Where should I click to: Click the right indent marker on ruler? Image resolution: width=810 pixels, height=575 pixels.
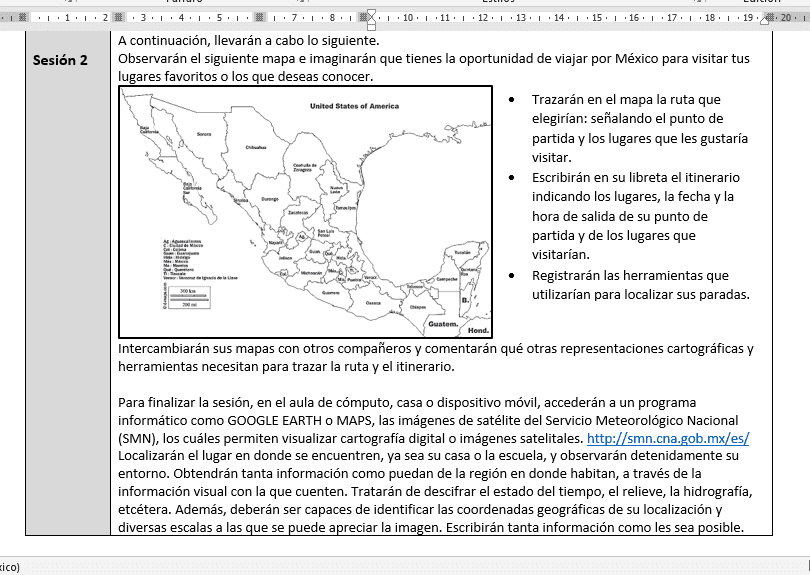point(765,20)
